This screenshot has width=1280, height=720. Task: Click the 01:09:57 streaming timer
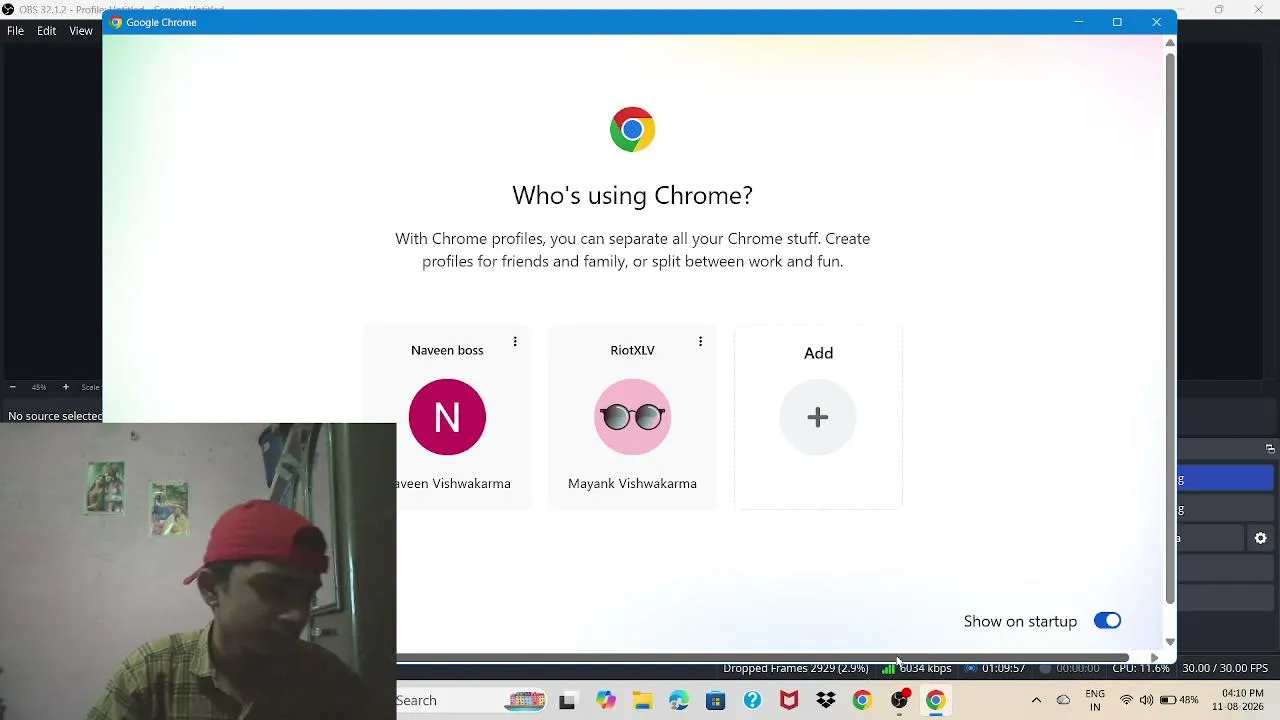click(x=1003, y=668)
